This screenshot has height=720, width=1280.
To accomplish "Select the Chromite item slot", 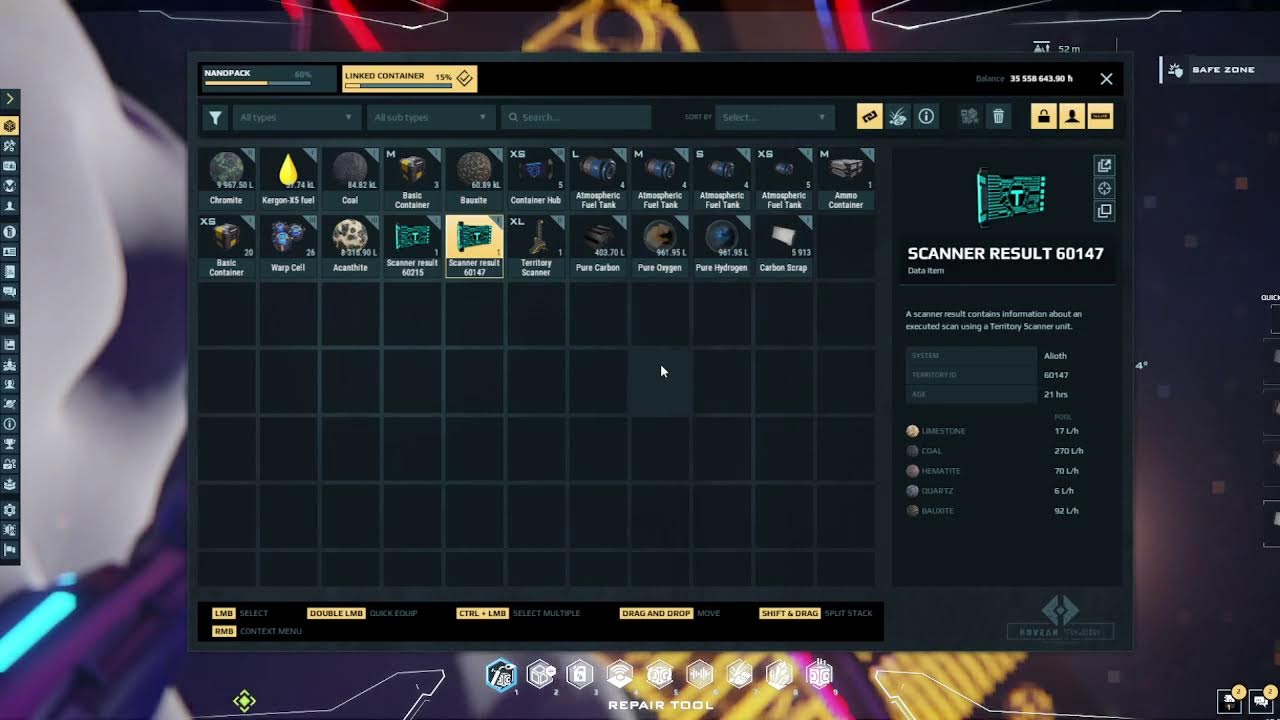I will (226, 179).
